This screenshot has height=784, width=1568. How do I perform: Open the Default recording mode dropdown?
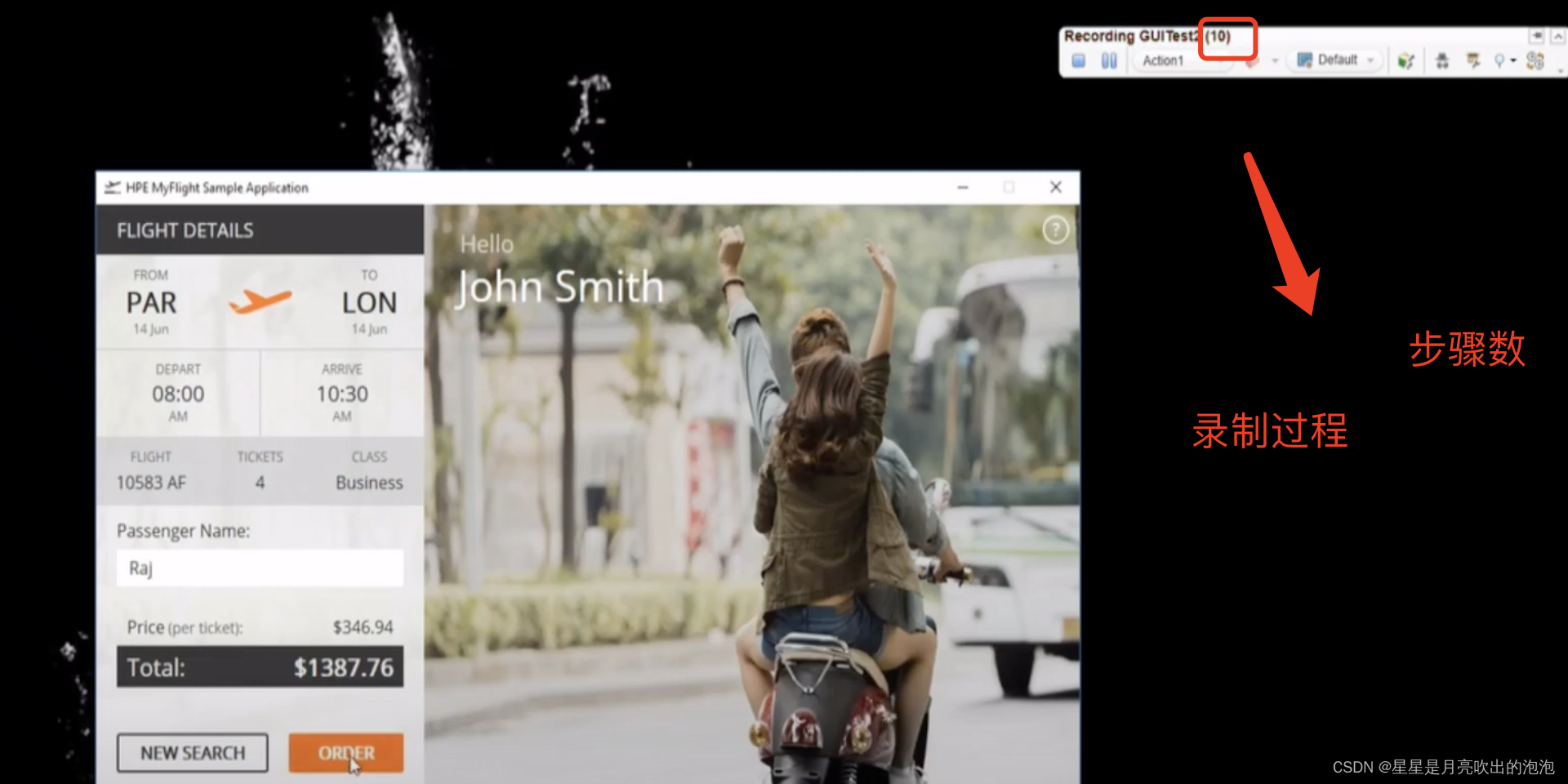[x=1336, y=60]
